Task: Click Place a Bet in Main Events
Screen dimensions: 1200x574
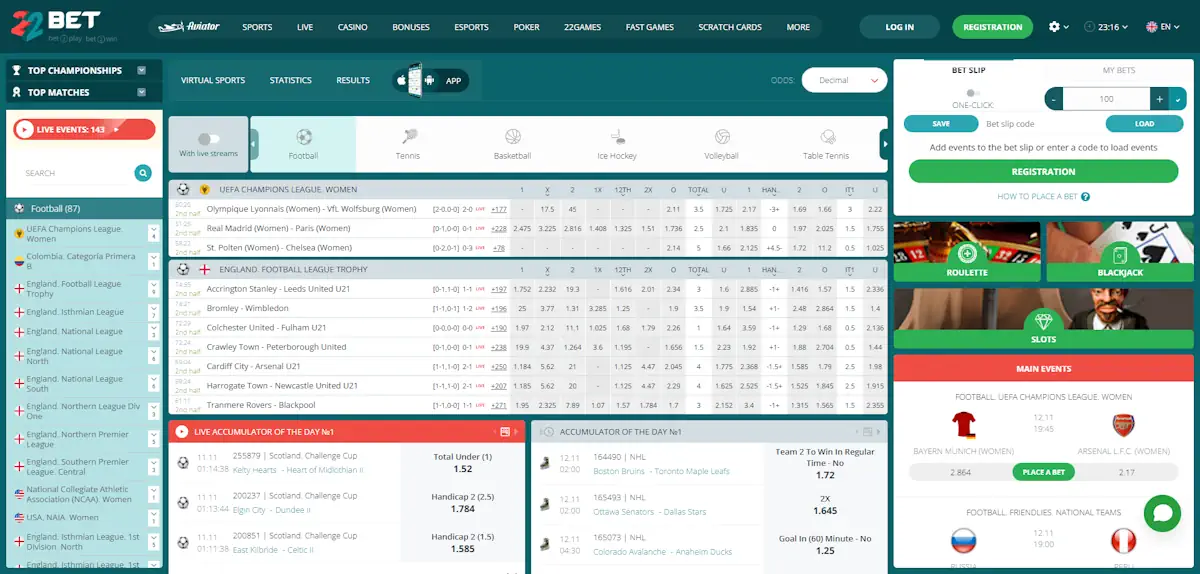Action: pos(1043,472)
